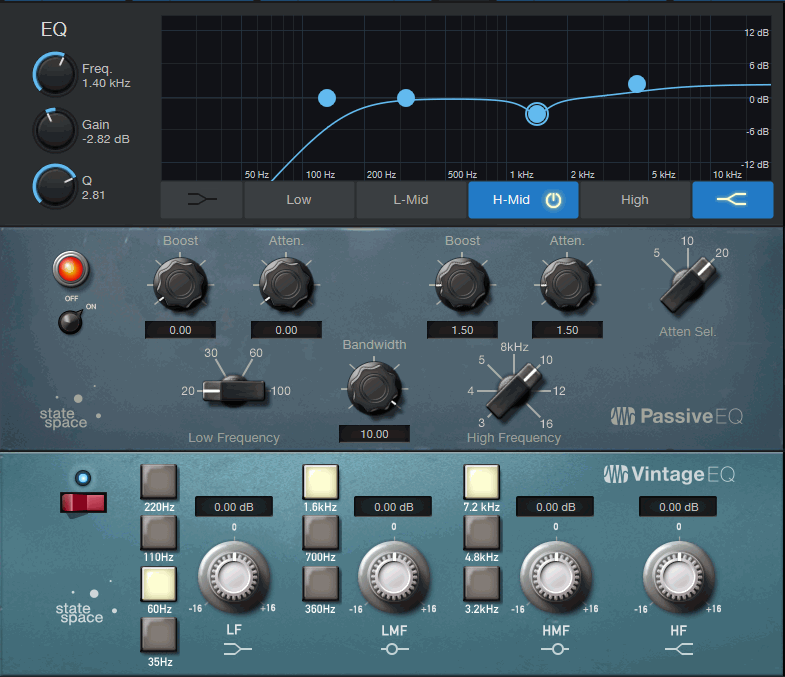
Task: Click the LF gain knob
Action: tap(234, 577)
